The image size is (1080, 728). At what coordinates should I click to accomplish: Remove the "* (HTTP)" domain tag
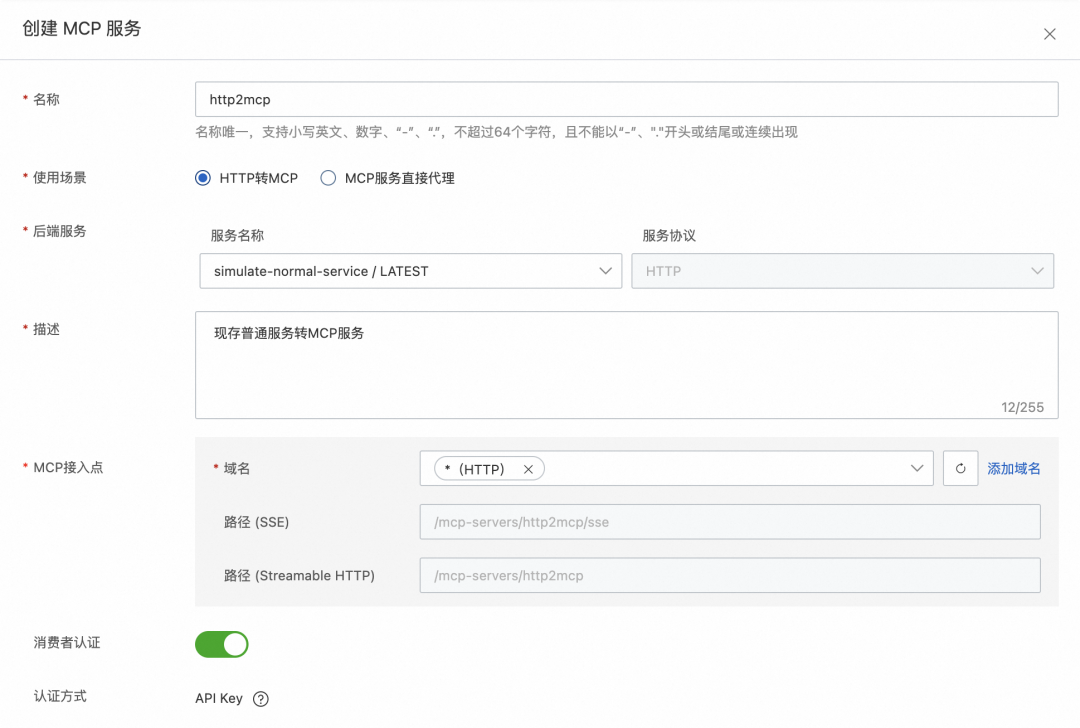528,469
